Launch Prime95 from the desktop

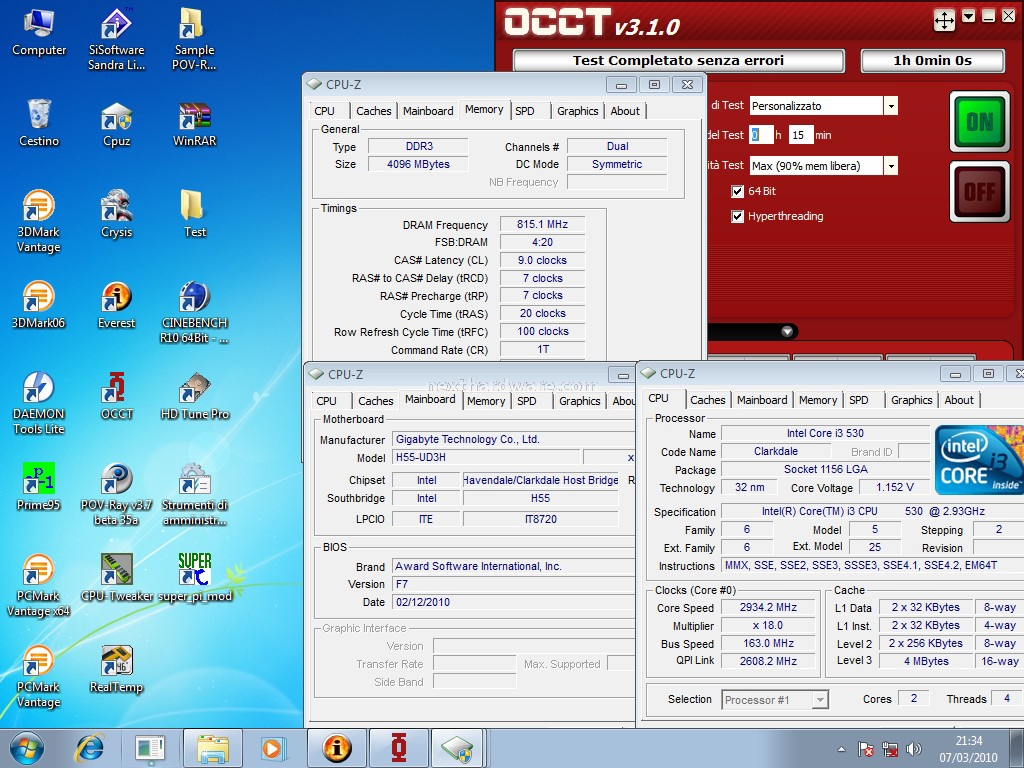[x=39, y=487]
